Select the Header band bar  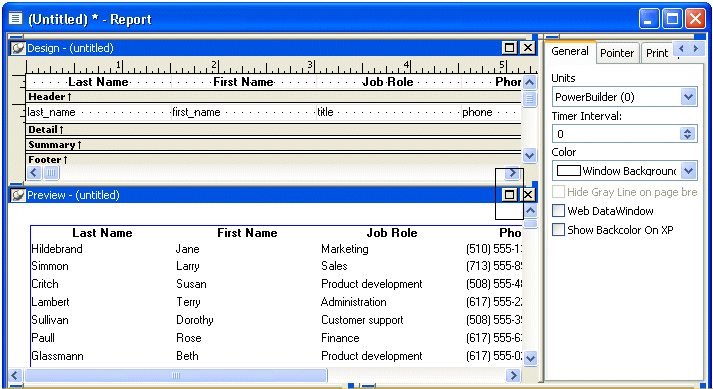click(274, 96)
